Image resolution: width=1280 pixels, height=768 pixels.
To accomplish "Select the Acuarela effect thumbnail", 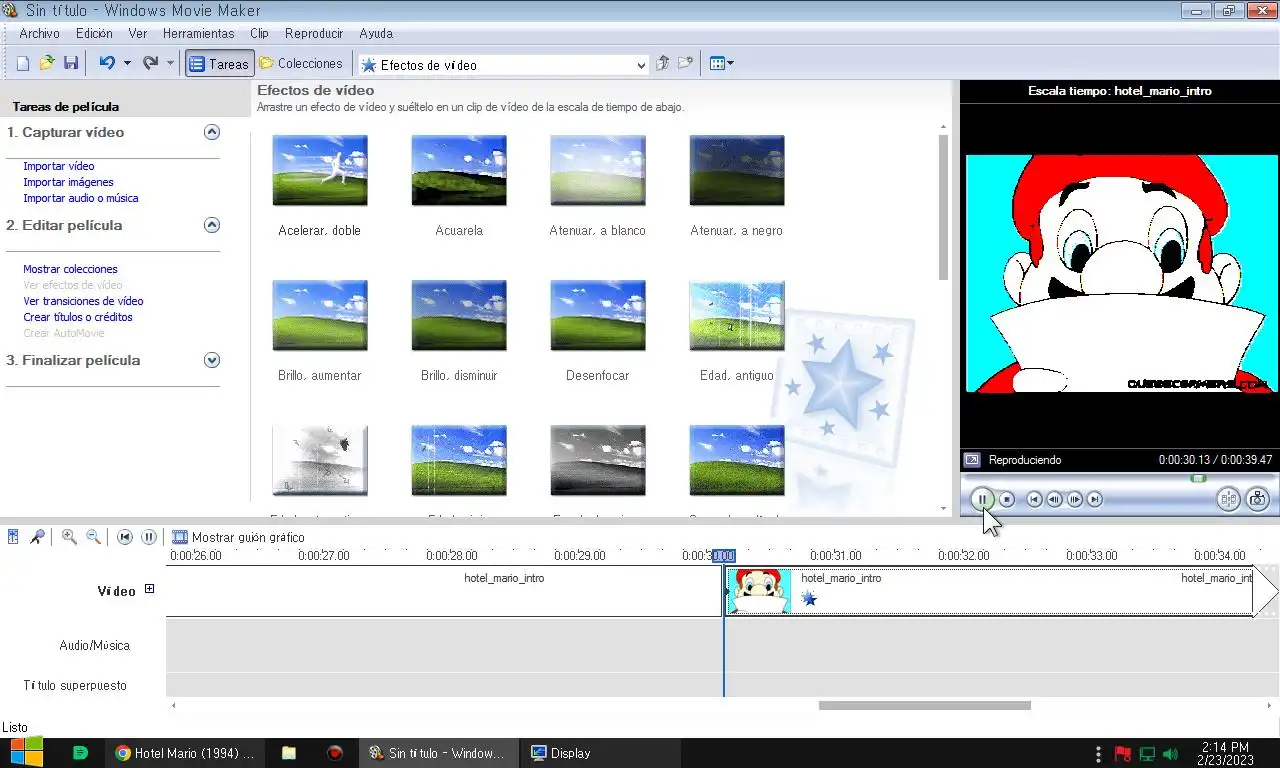I will [459, 171].
